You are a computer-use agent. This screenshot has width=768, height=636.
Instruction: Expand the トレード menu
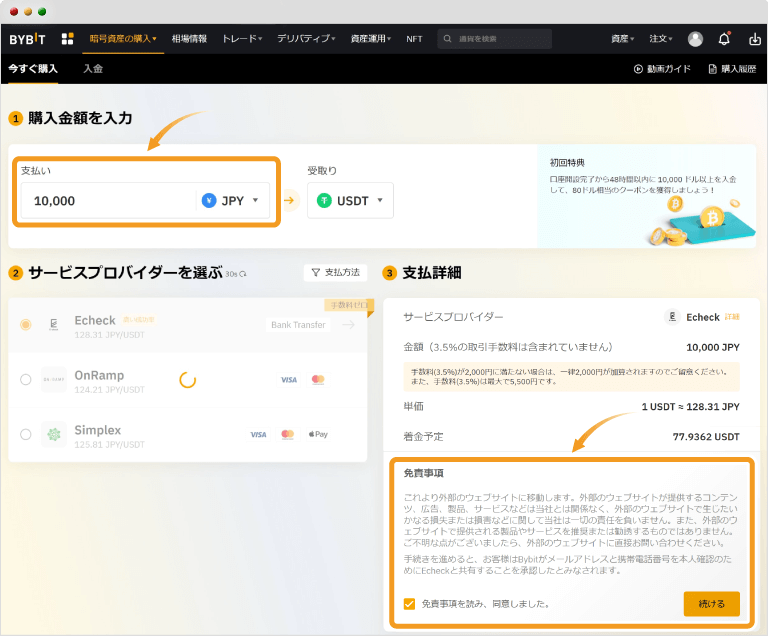(x=242, y=39)
